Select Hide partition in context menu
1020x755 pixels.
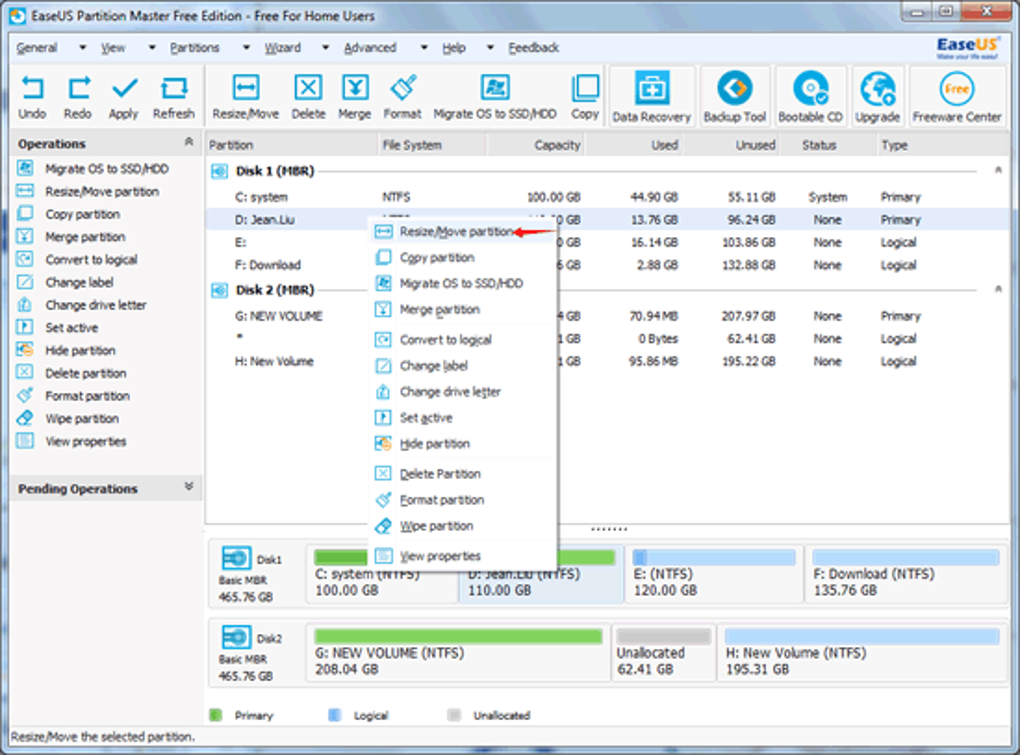(x=463, y=444)
